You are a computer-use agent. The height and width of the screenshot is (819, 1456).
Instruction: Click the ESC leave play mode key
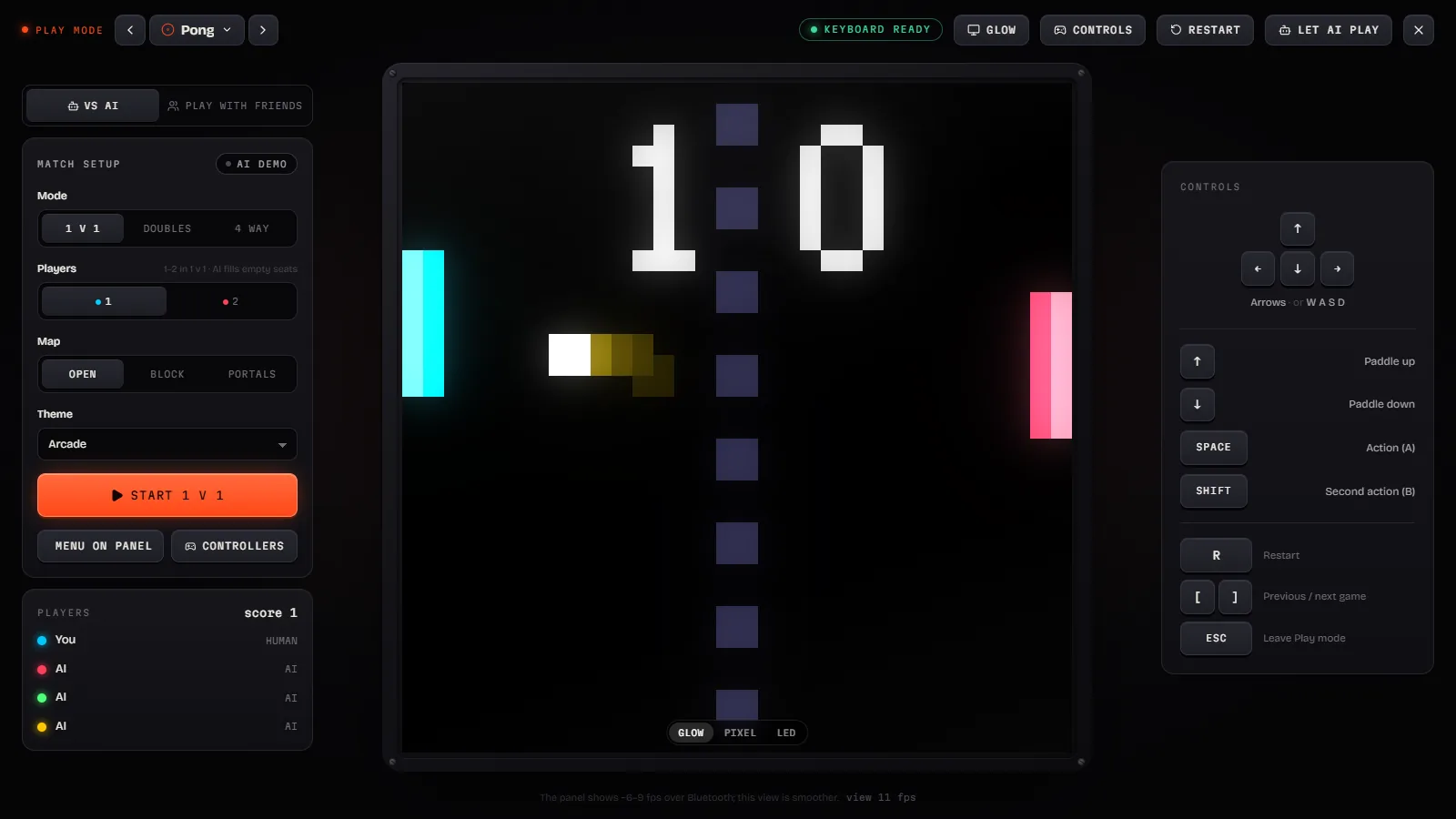(x=1216, y=638)
